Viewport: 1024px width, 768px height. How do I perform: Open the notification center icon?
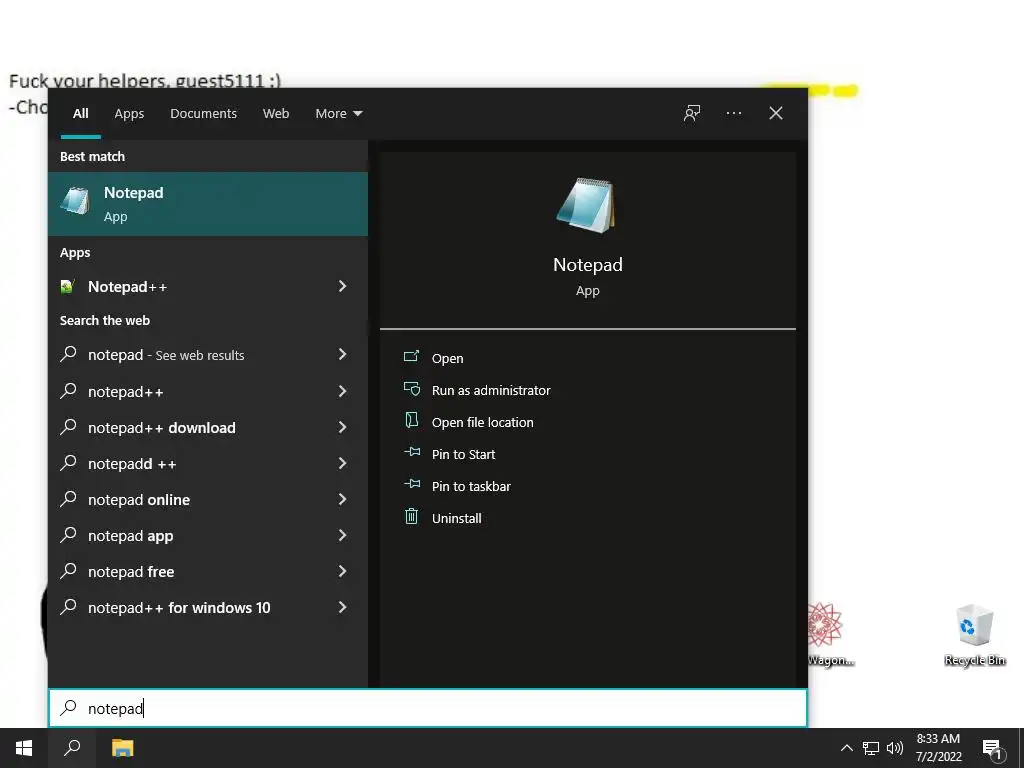[992, 749]
